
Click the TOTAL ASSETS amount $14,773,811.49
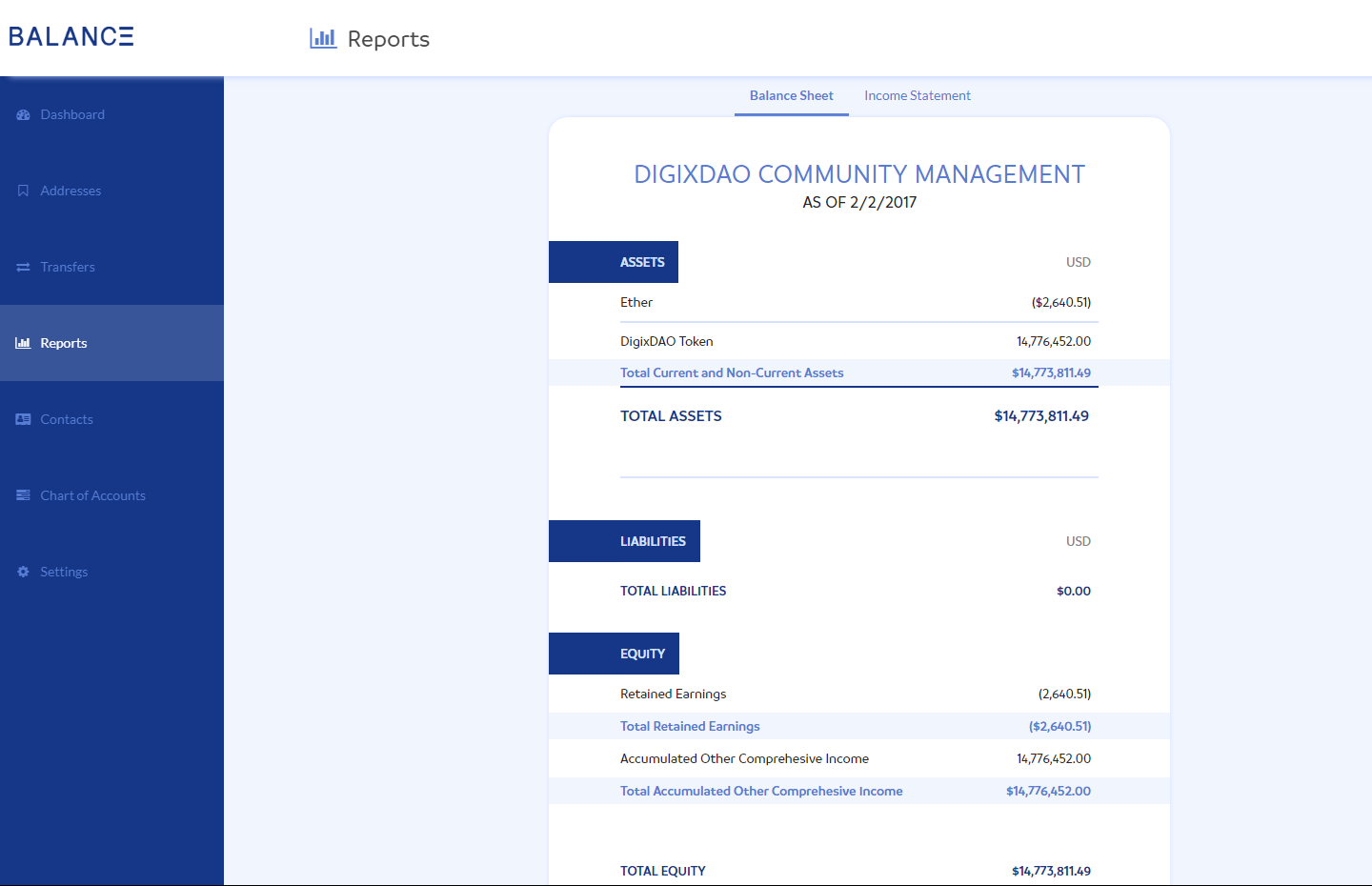click(1041, 415)
